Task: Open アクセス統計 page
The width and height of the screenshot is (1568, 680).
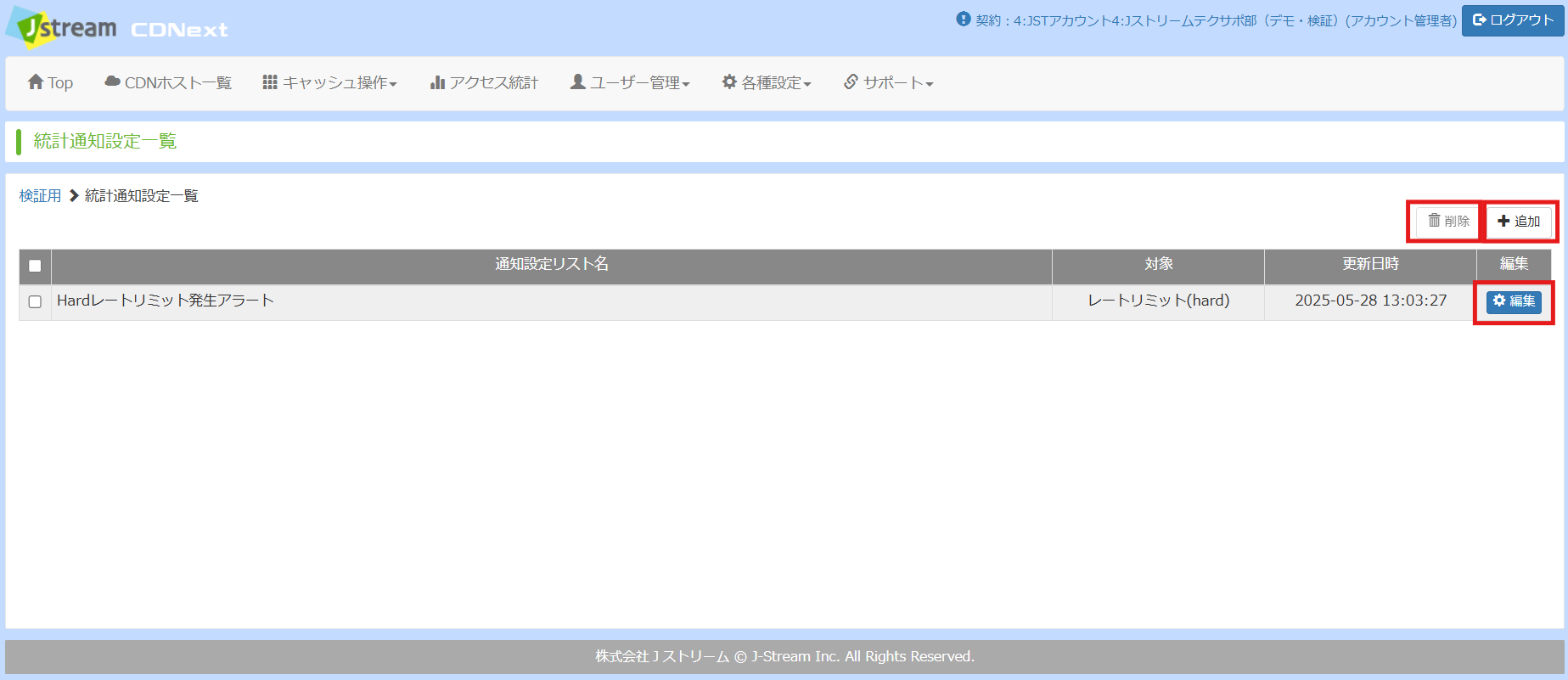Action: tap(484, 82)
